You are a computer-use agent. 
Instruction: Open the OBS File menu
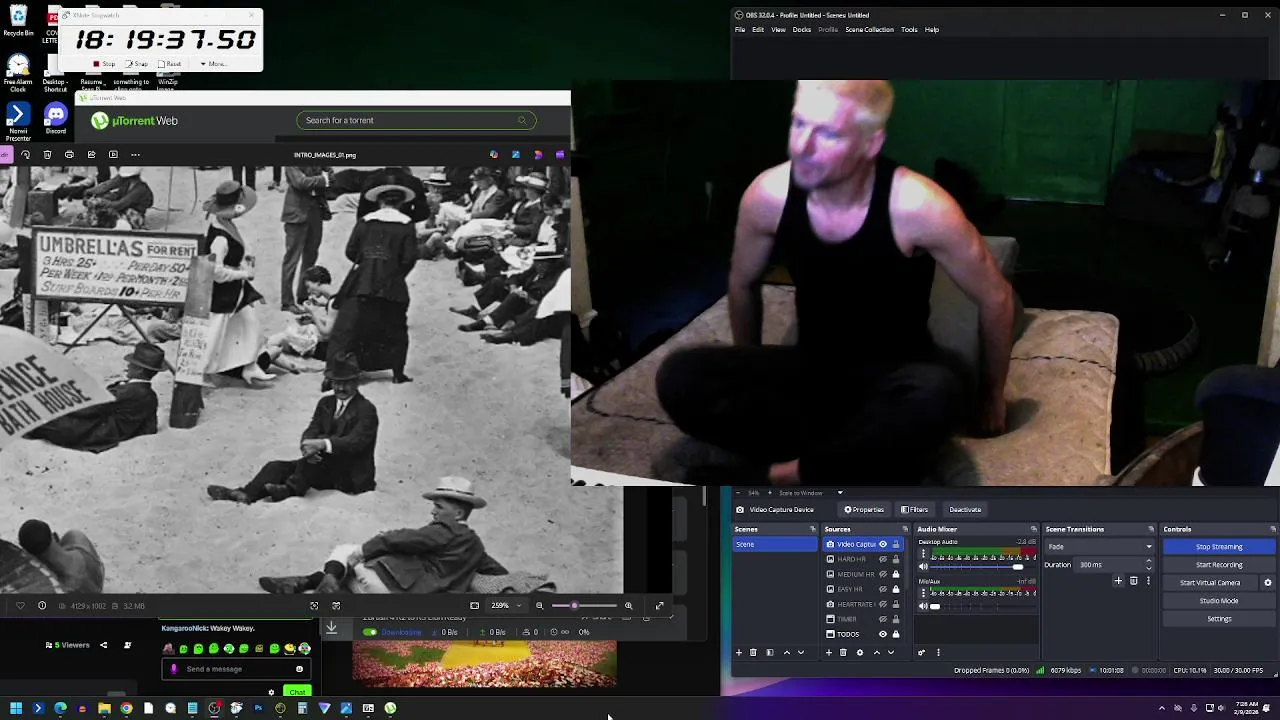[740, 29]
